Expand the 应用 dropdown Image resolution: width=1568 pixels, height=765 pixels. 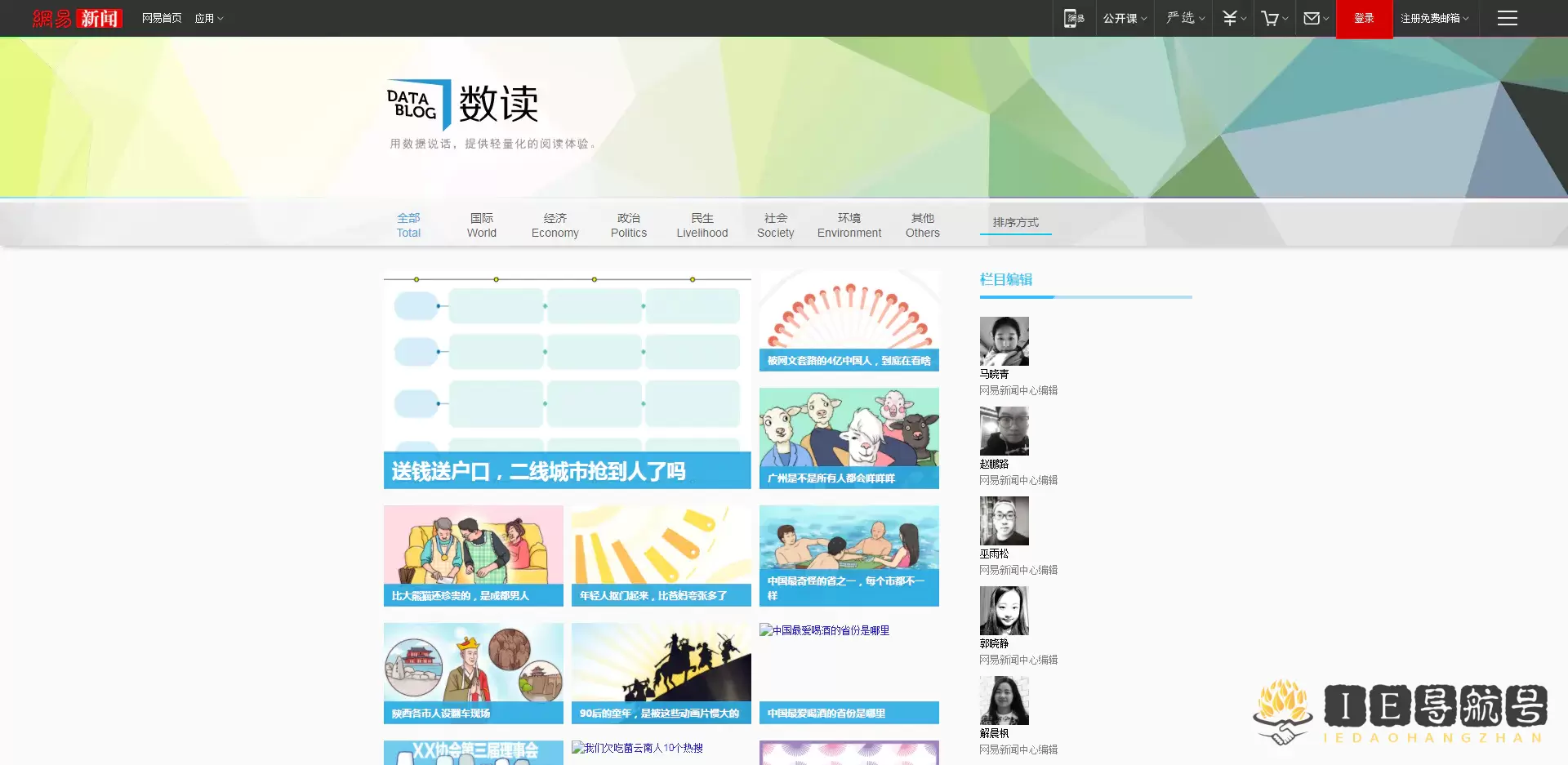[208, 18]
